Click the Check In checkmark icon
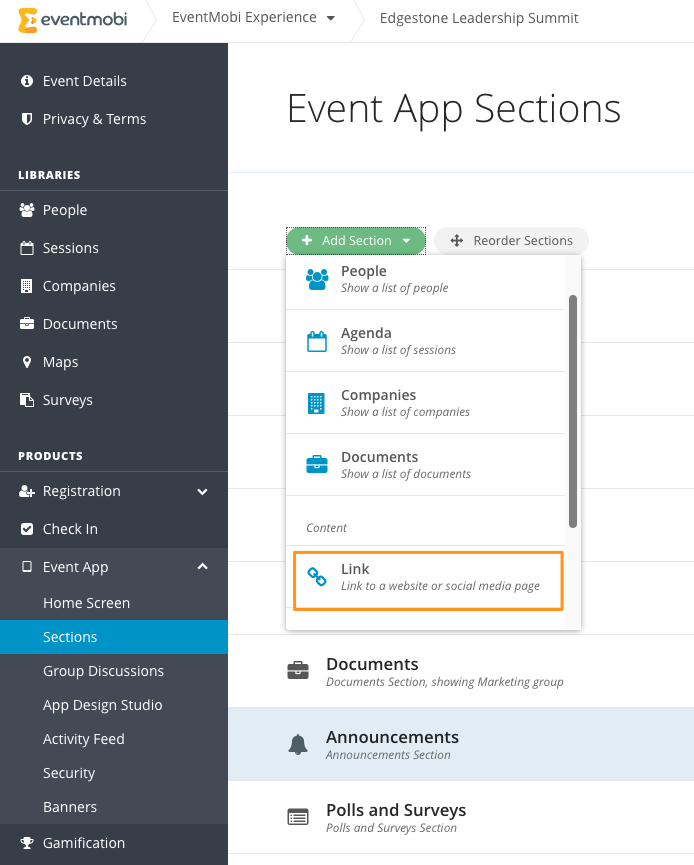 pos(26,529)
